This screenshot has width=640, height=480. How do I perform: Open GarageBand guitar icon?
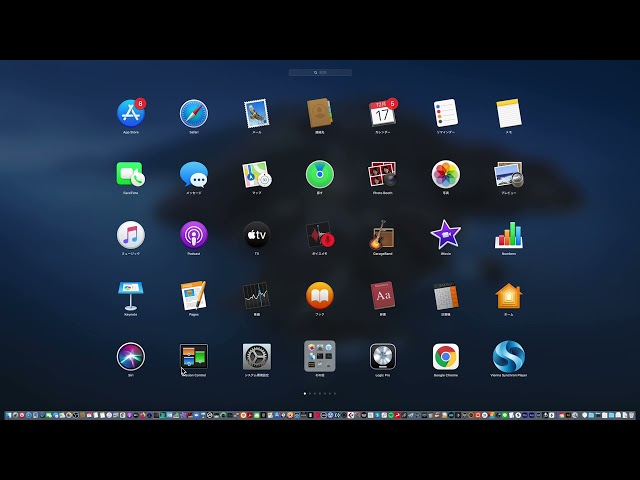click(x=382, y=235)
